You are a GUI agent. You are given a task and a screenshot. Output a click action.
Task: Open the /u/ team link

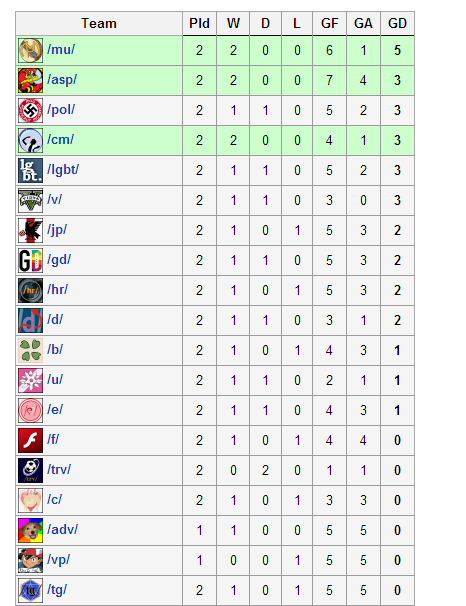(55, 380)
